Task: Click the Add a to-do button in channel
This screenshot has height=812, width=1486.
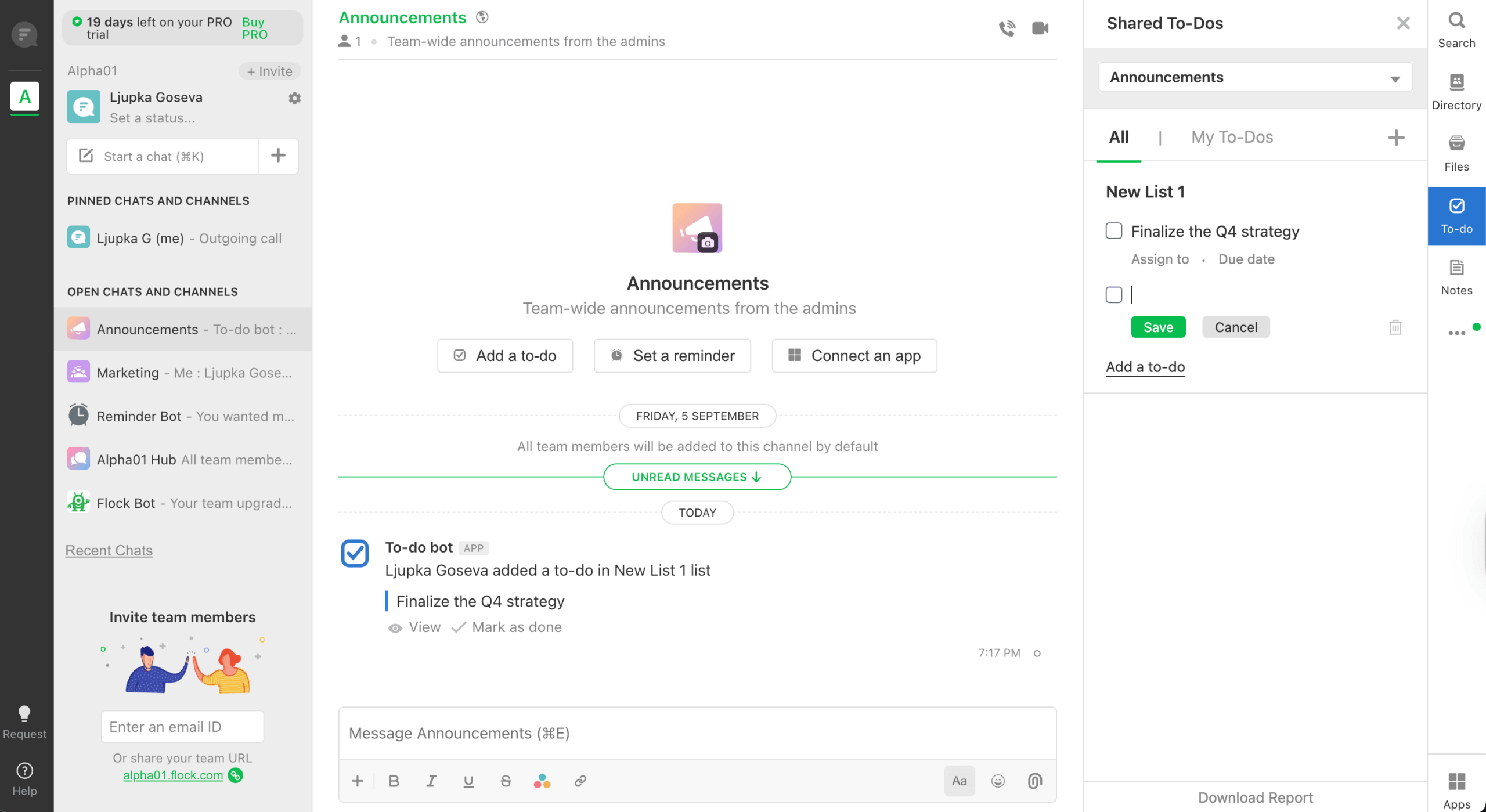Action: click(505, 356)
